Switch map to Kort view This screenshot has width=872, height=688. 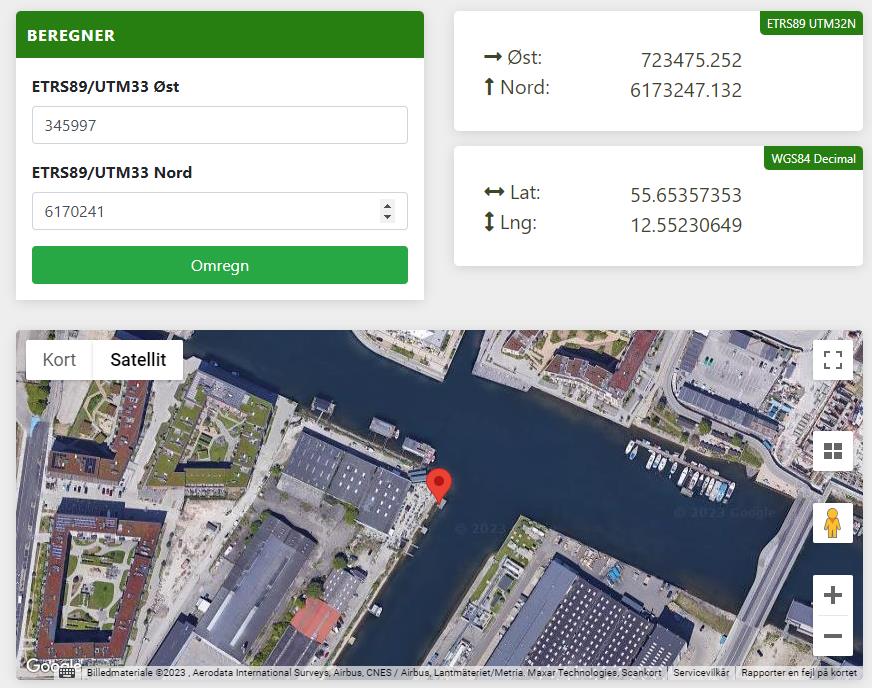[60, 360]
